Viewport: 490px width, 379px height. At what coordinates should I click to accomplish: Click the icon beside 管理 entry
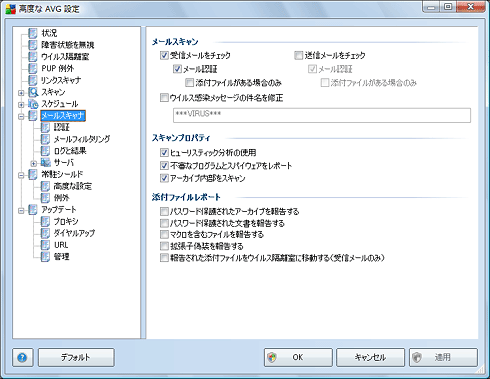(45, 257)
